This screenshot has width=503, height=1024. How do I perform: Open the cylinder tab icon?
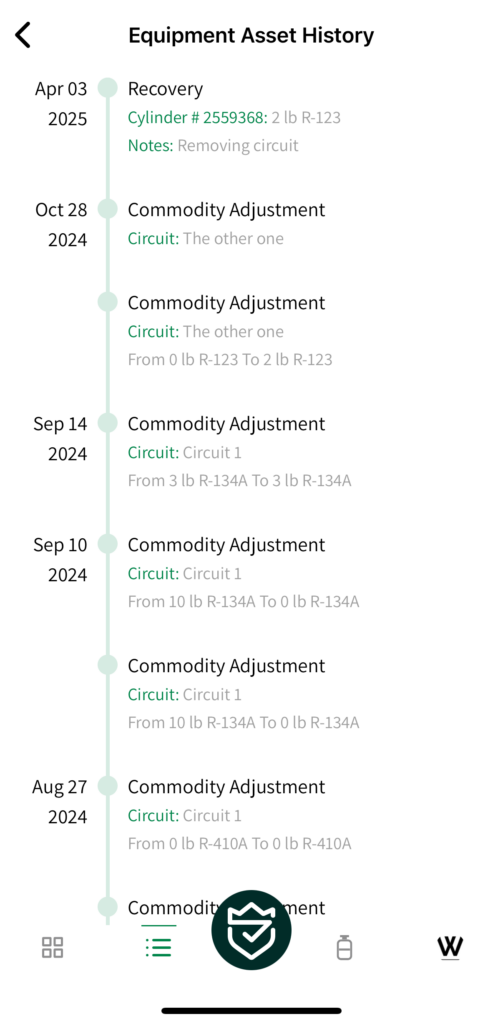point(344,947)
